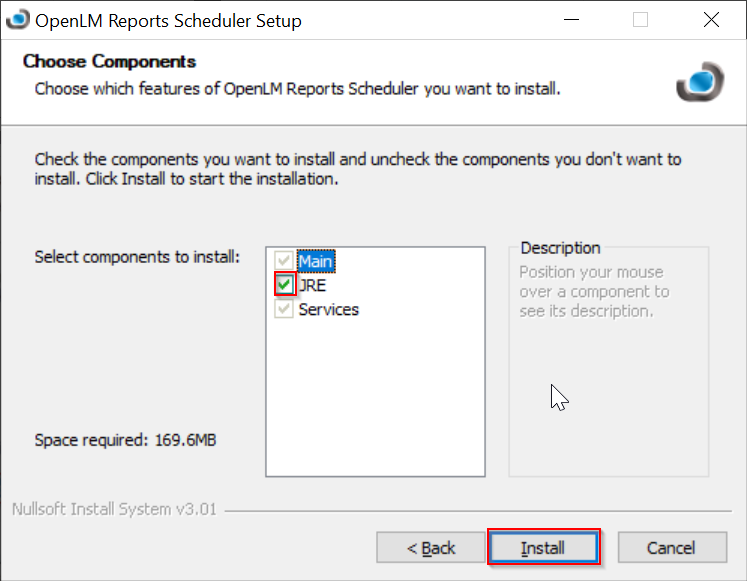Minimize the setup window

tap(571, 20)
